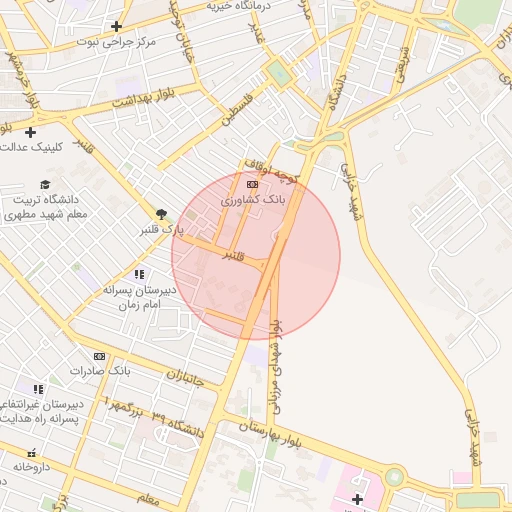Screen dimensions: 512x512
Task: Select school icon above دبیرستان پسرانه امام زمان
Action: pos(139,275)
